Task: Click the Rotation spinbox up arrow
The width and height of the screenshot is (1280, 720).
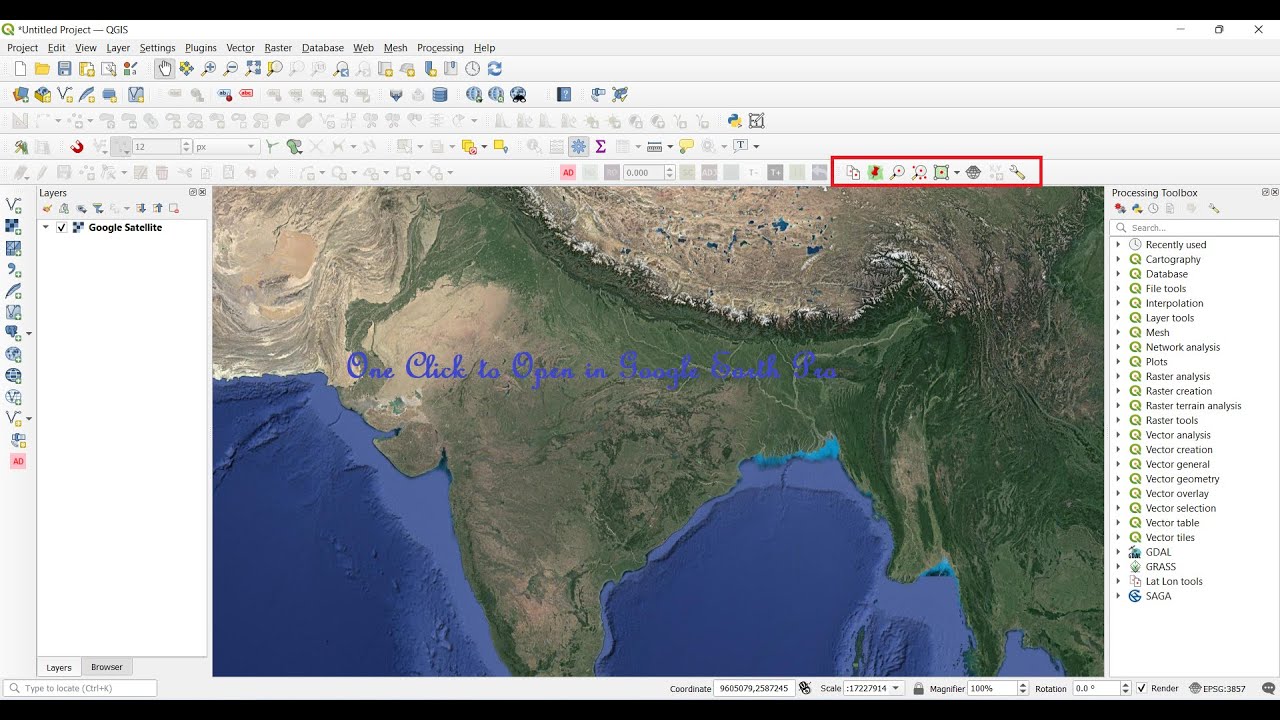Action: [1126, 685]
